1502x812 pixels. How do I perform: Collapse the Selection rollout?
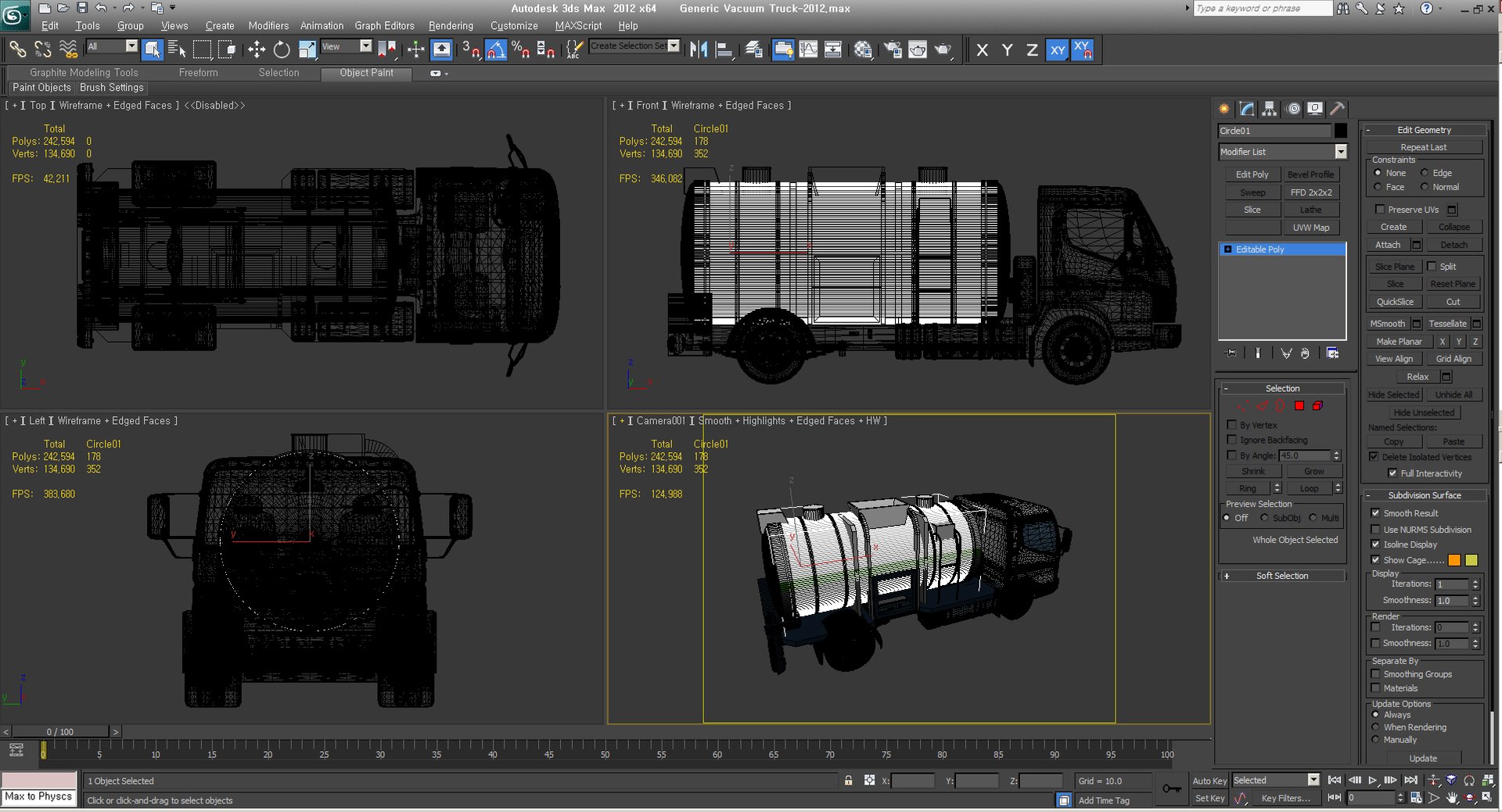pyautogui.click(x=1282, y=388)
